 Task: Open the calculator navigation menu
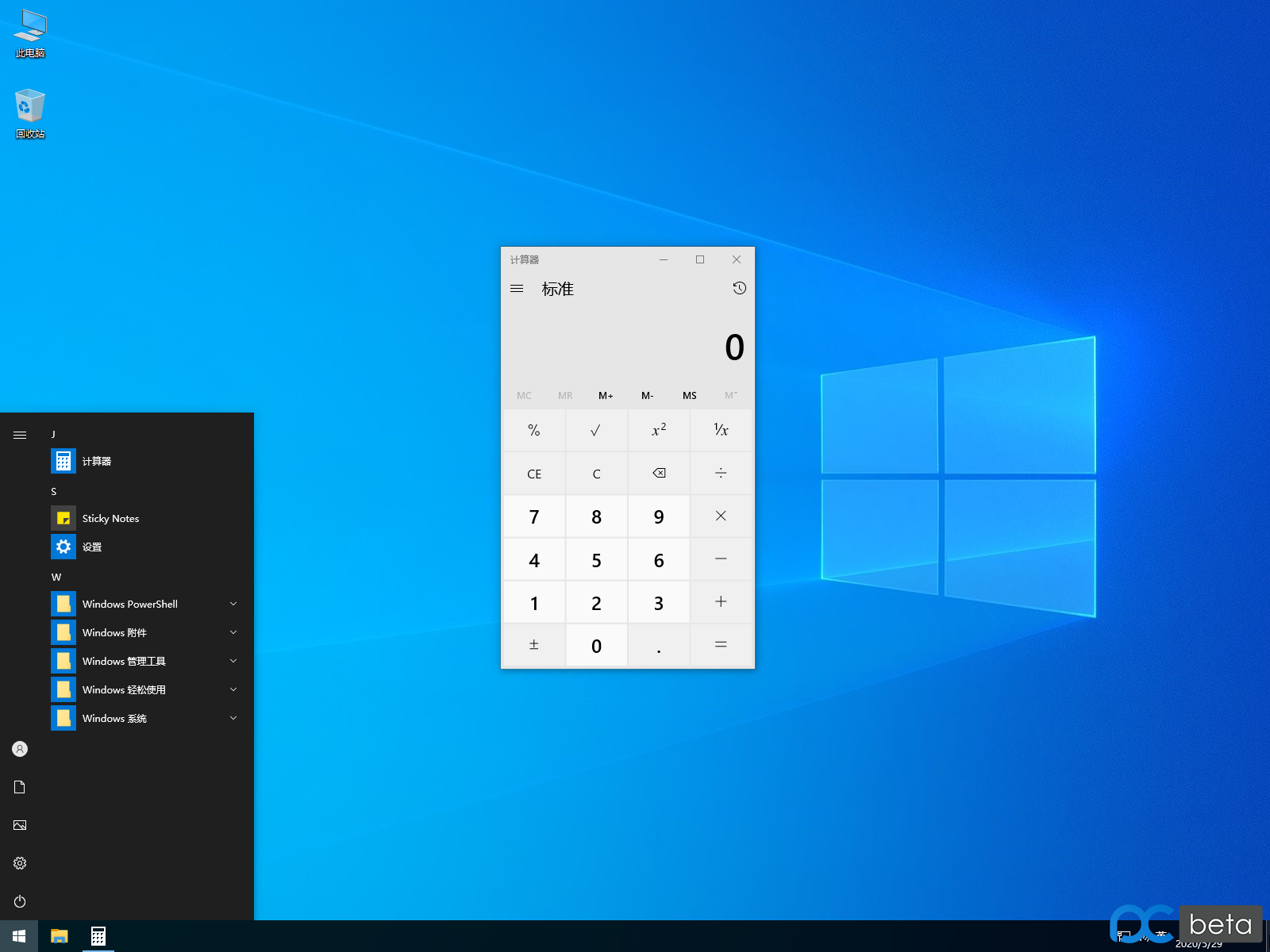517,288
